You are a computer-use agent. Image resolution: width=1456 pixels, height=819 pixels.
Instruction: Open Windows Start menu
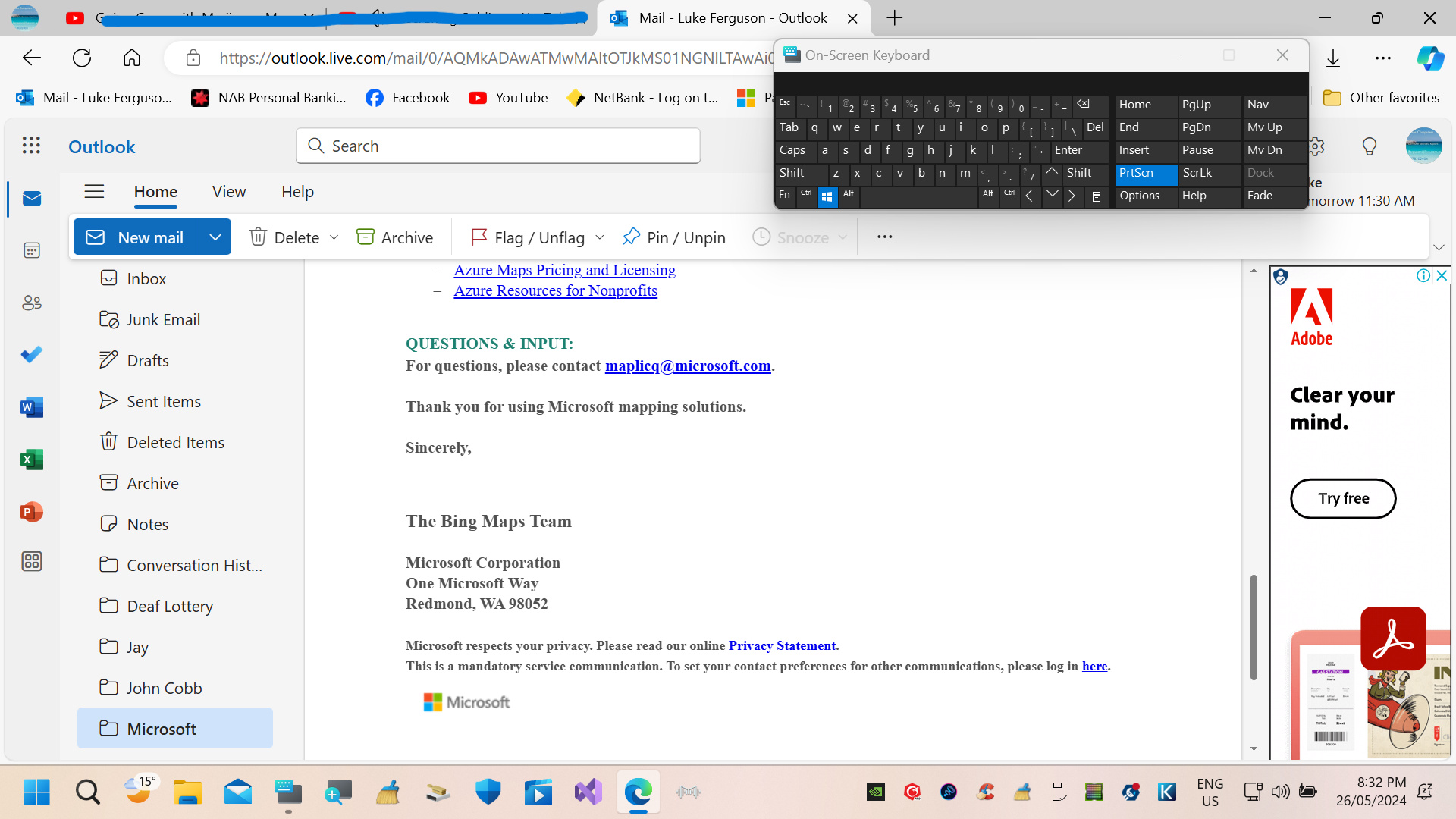pos(36,792)
